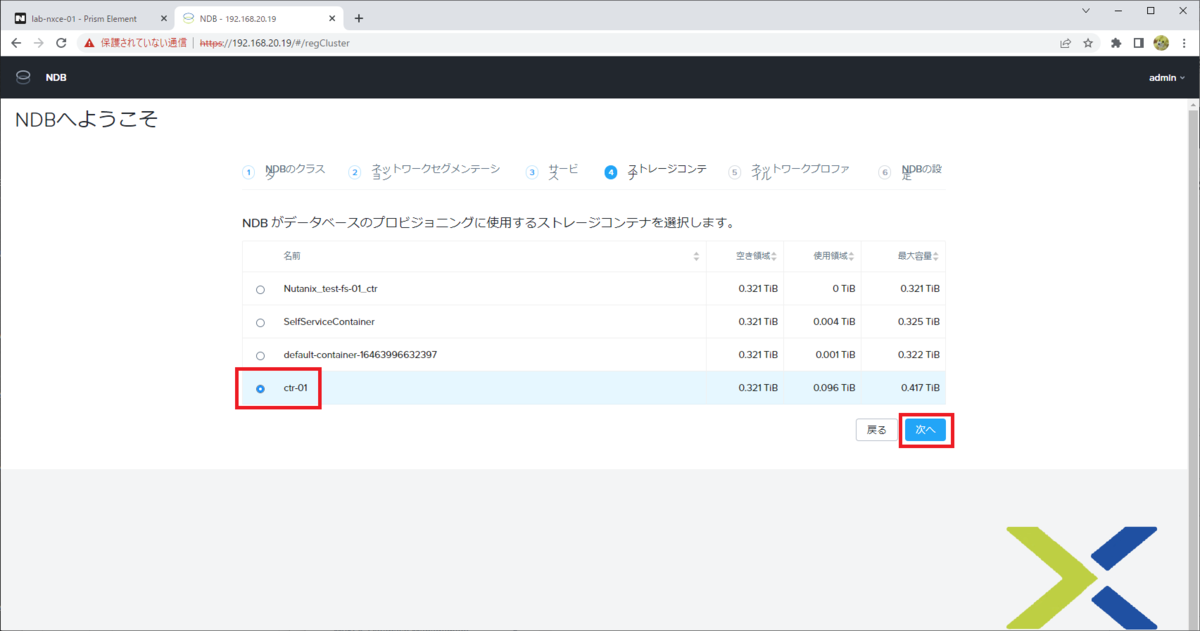1200x631 pixels.
Task: Sort table by 名前 column
Action: click(696, 257)
